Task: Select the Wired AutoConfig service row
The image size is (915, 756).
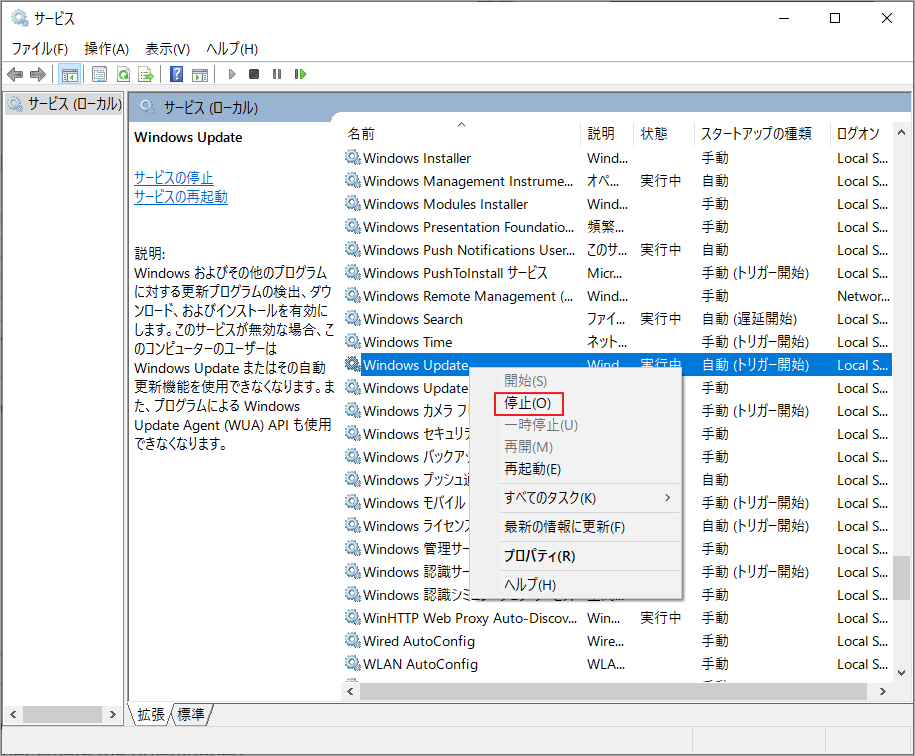Action: coord(617,640)
